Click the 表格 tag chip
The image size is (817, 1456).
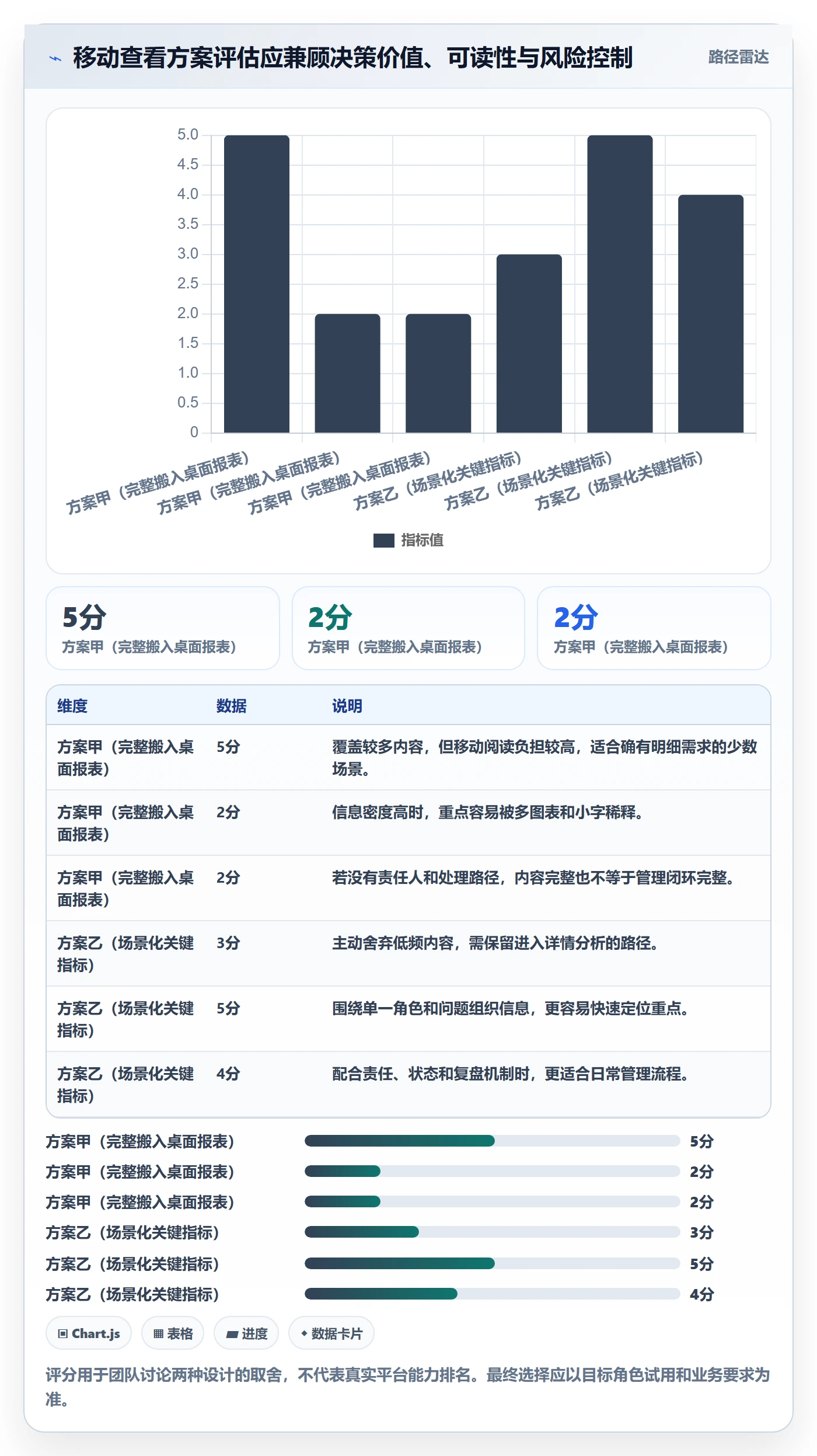[173, 1333]
